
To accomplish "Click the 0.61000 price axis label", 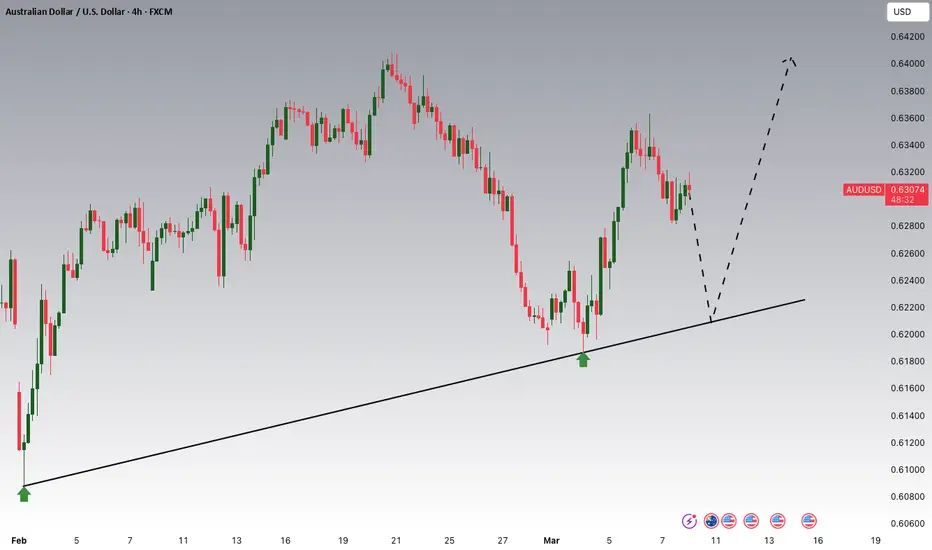I will click(907, 469).
